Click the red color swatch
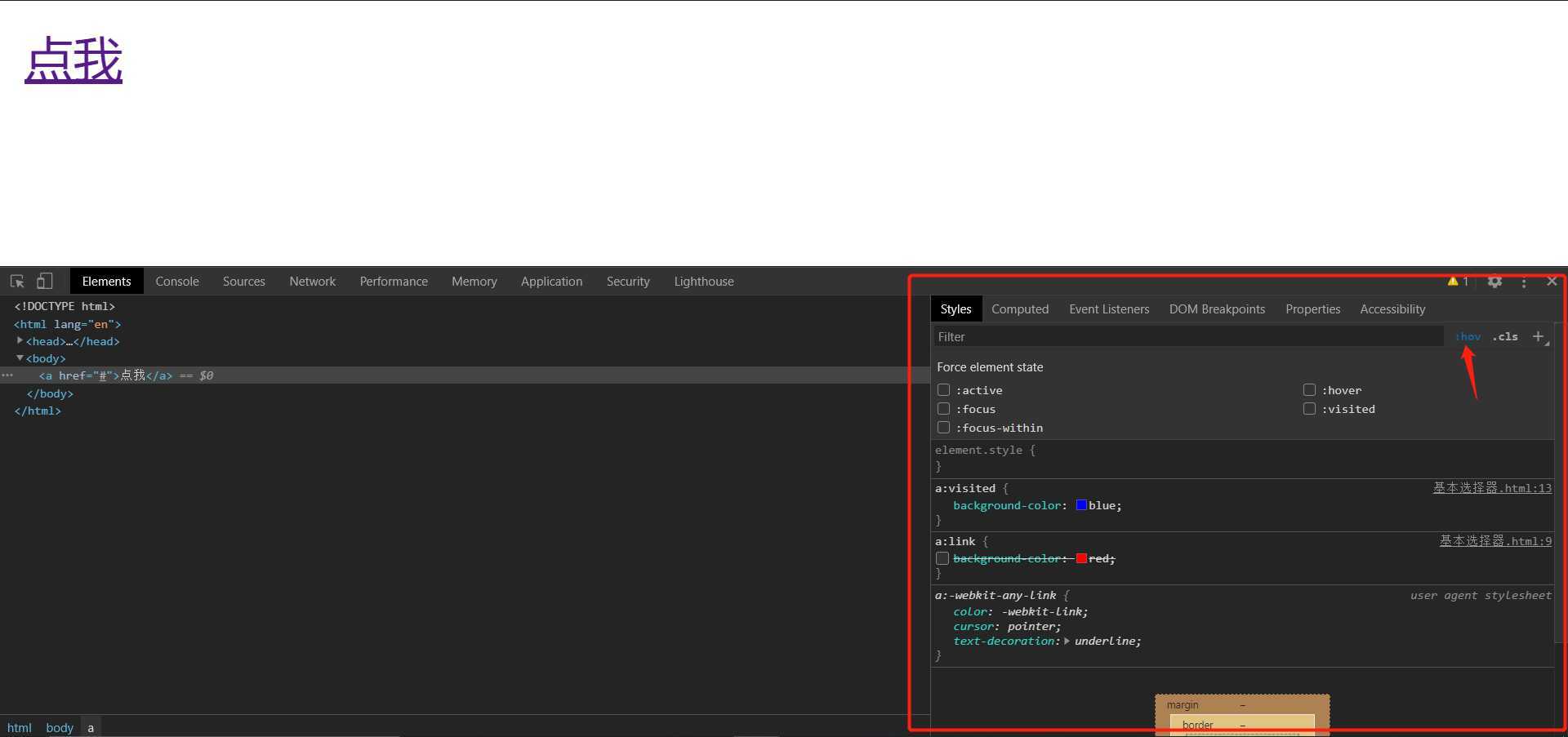 pos(1081,558)
